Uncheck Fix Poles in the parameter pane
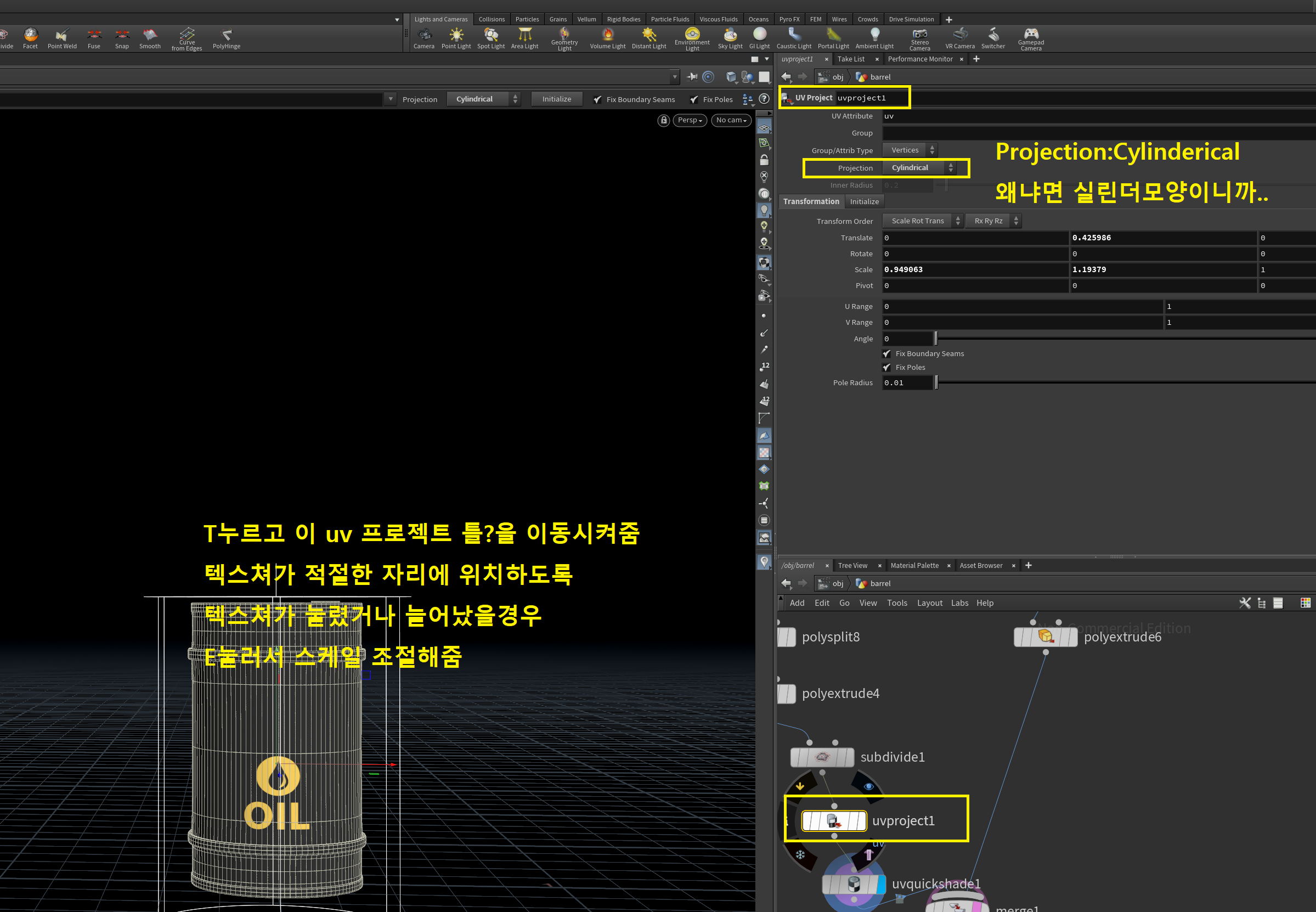 [x=886, y=368]
